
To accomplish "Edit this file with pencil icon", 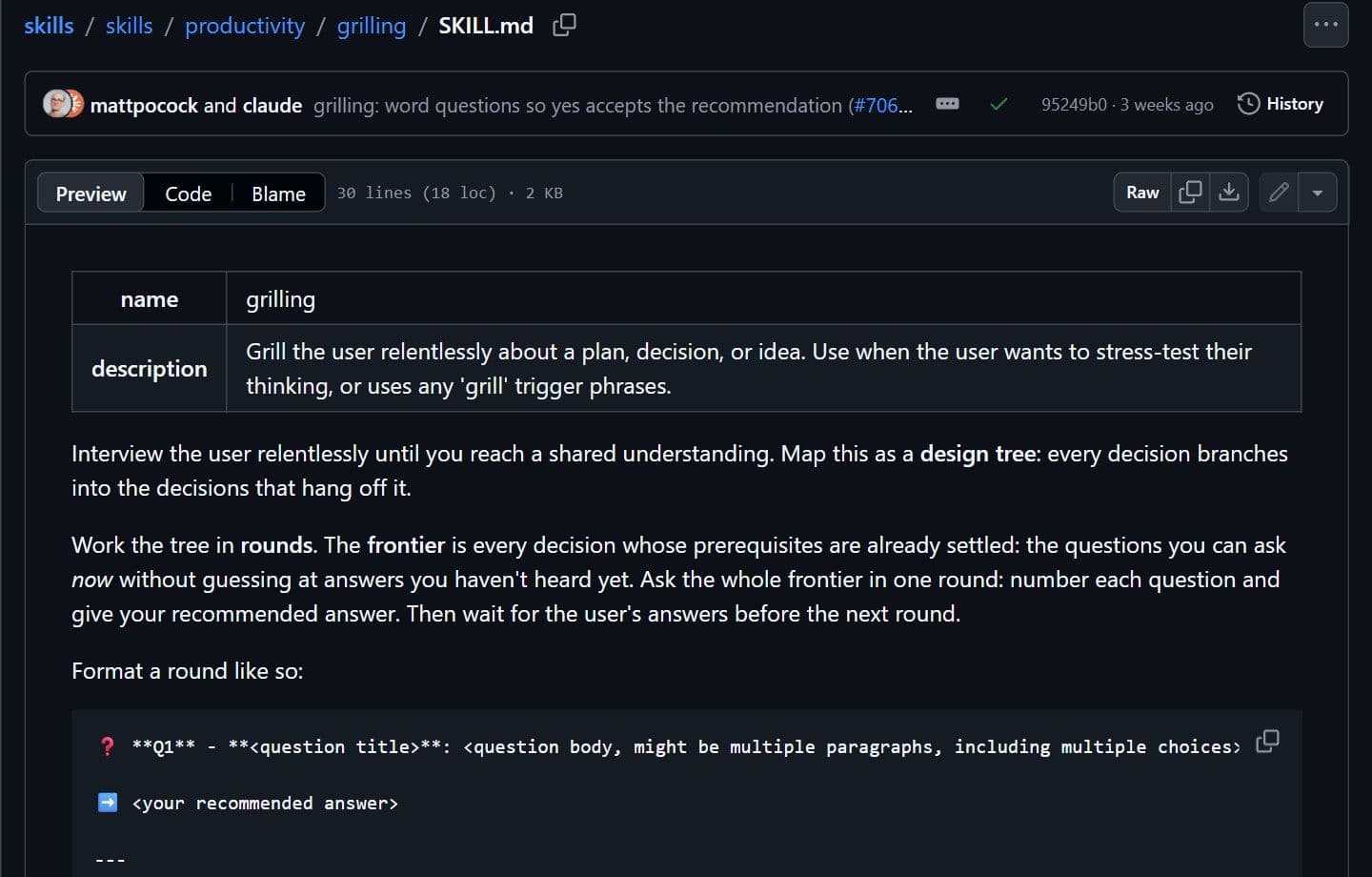I will (x=1279, y=193).
